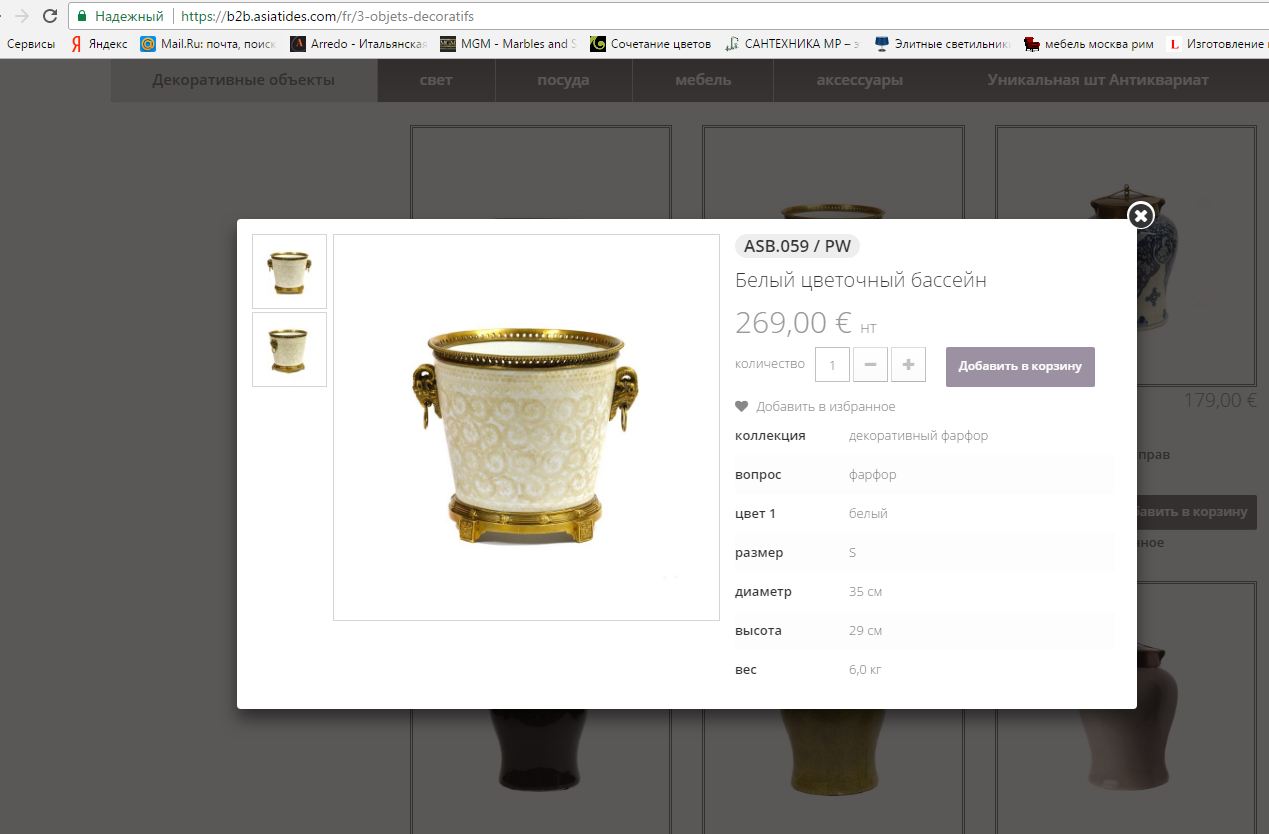Open the Arredo bookmark
Screen dimensions: 1269x834
[358, 44]
